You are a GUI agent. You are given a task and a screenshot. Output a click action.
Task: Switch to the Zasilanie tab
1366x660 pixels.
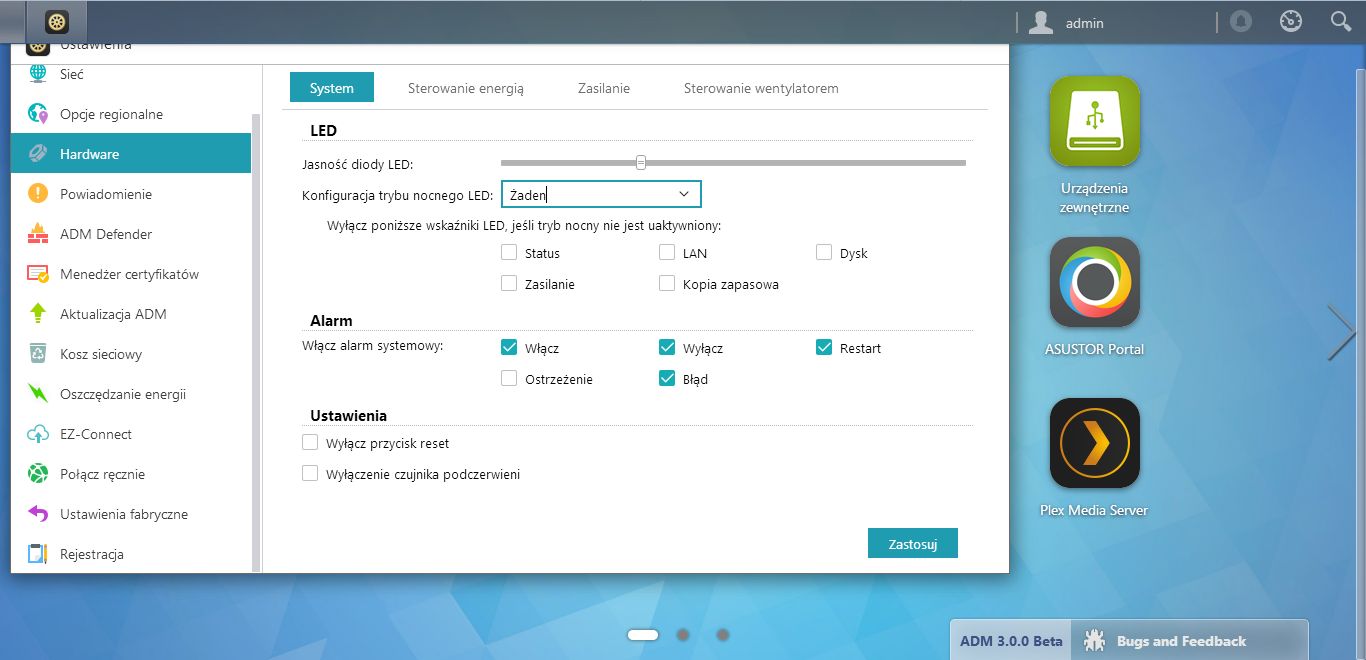pyautogui.click(x=604, y=88)
